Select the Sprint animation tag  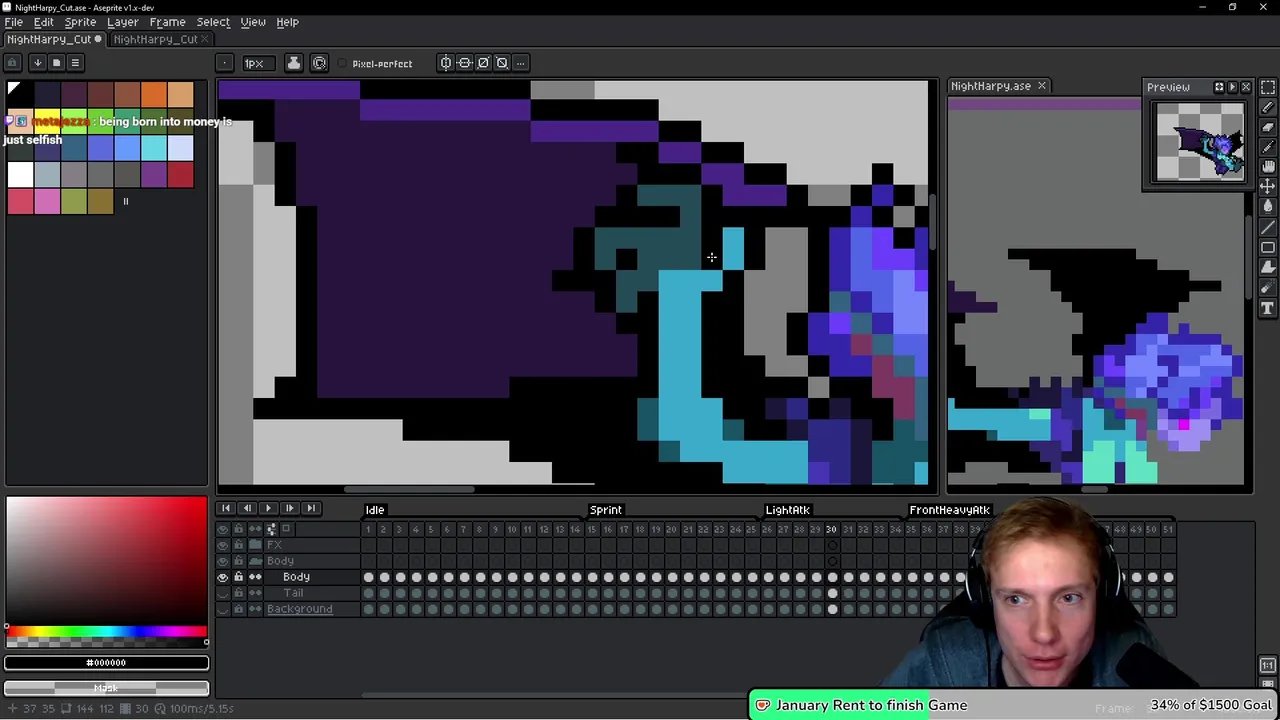605,510
